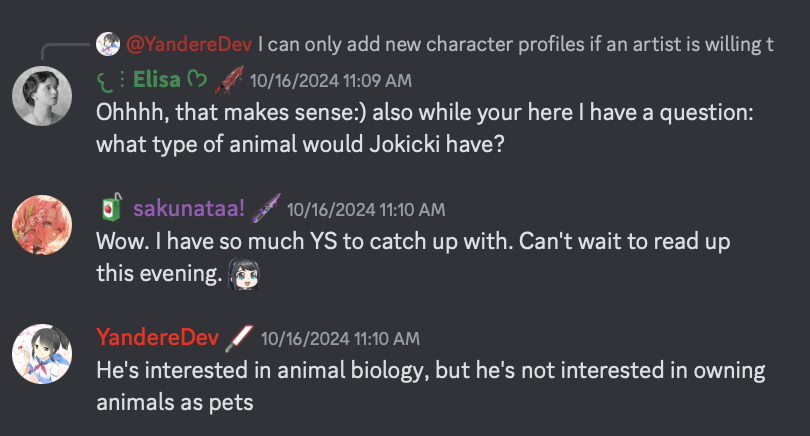Click the 11:09 AM timestamp on Elisa's message
Screen dimensions: 810x436
coord(330,81)
